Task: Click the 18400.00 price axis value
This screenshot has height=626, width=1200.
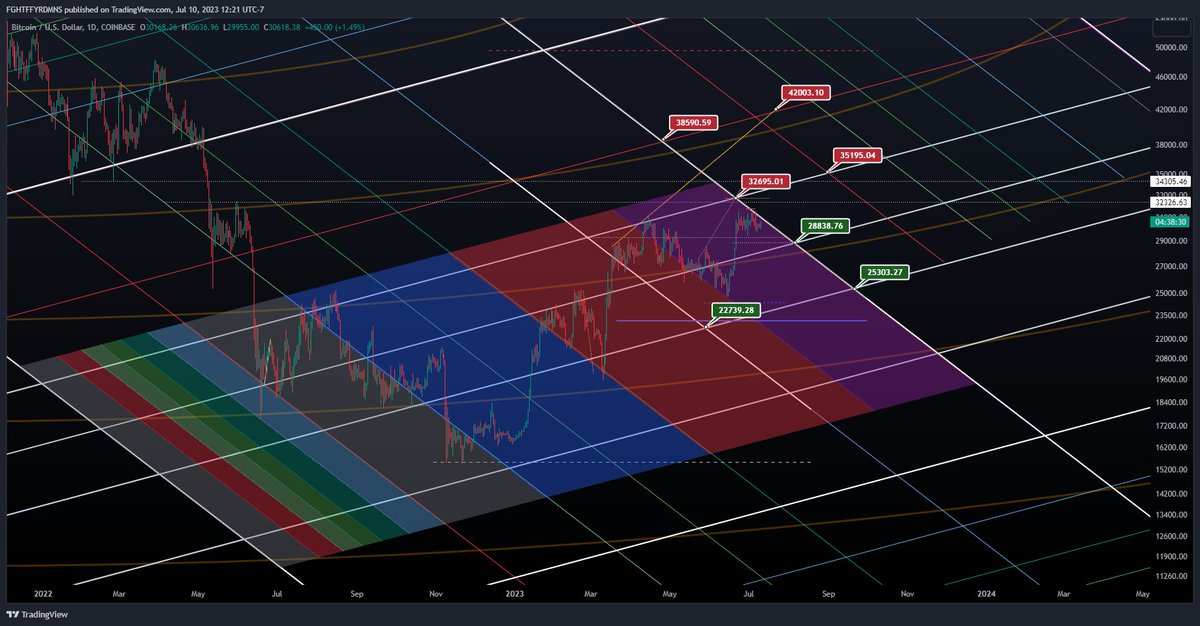Action: (x=1169, y=402)
